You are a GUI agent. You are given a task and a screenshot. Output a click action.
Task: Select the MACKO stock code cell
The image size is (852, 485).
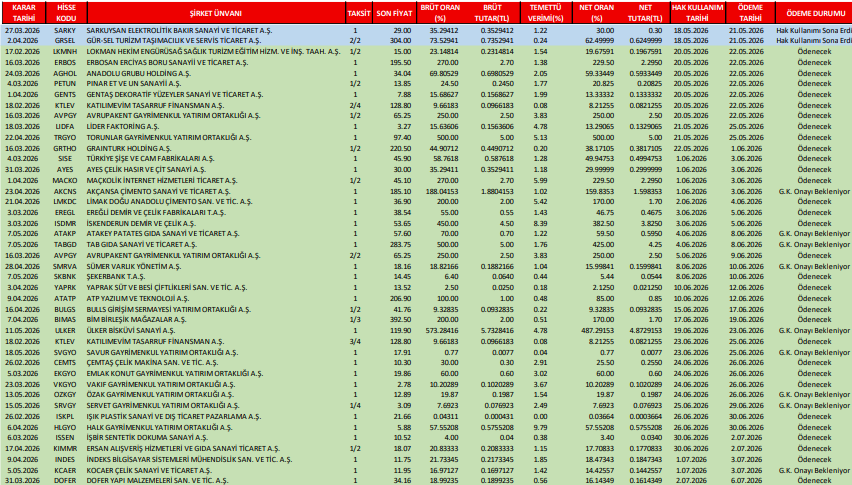click(65, 180)
